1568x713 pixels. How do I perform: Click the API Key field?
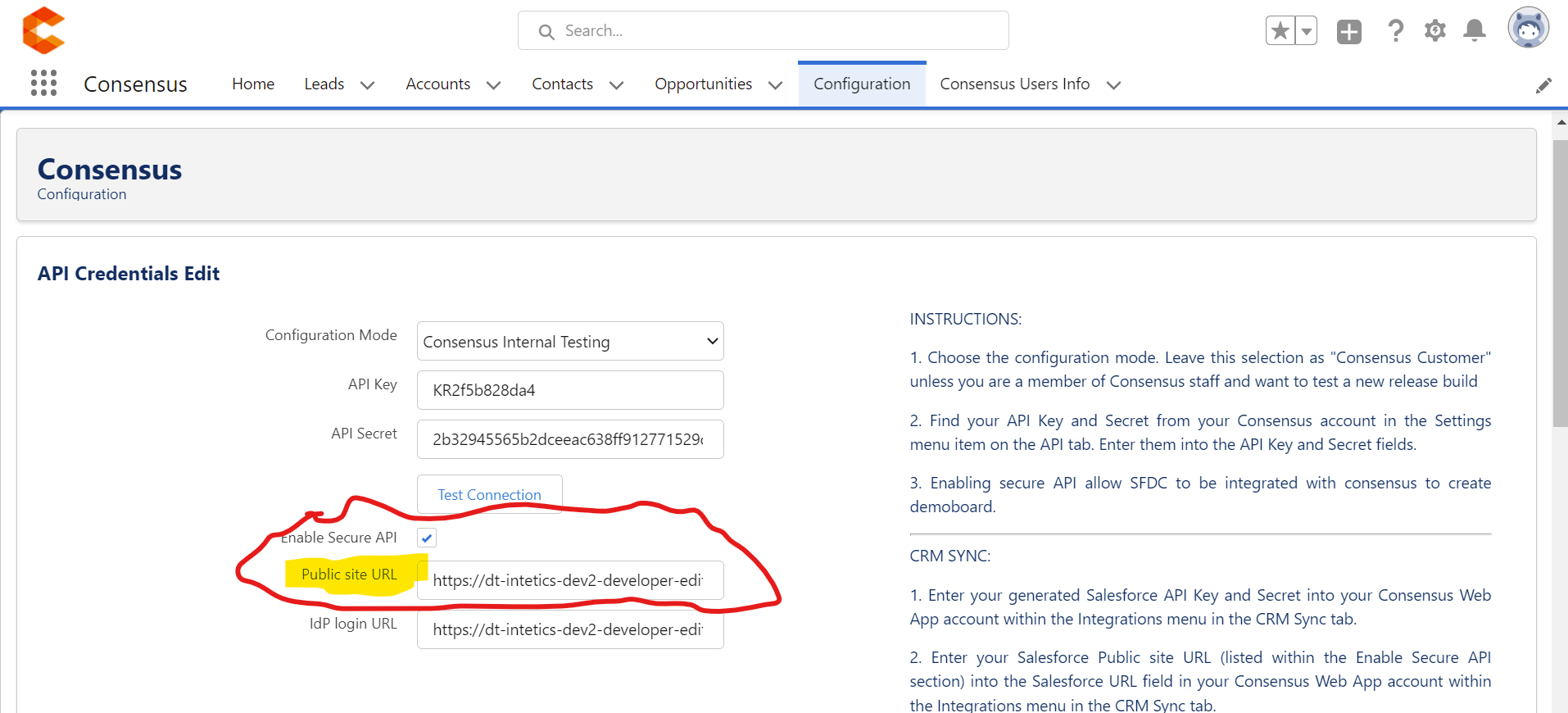(x=570, y=390)
